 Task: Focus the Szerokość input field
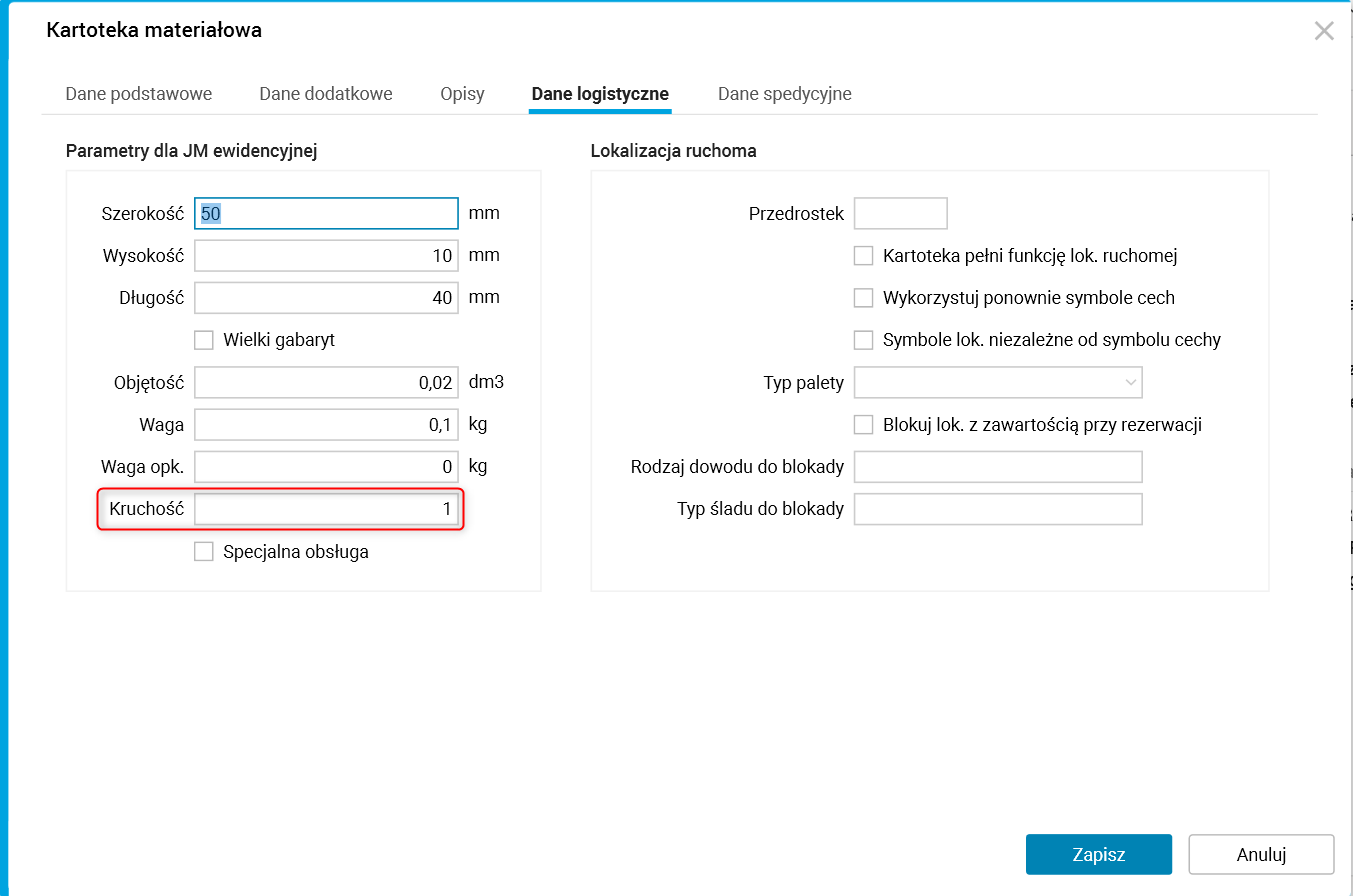tap(326, 214)
